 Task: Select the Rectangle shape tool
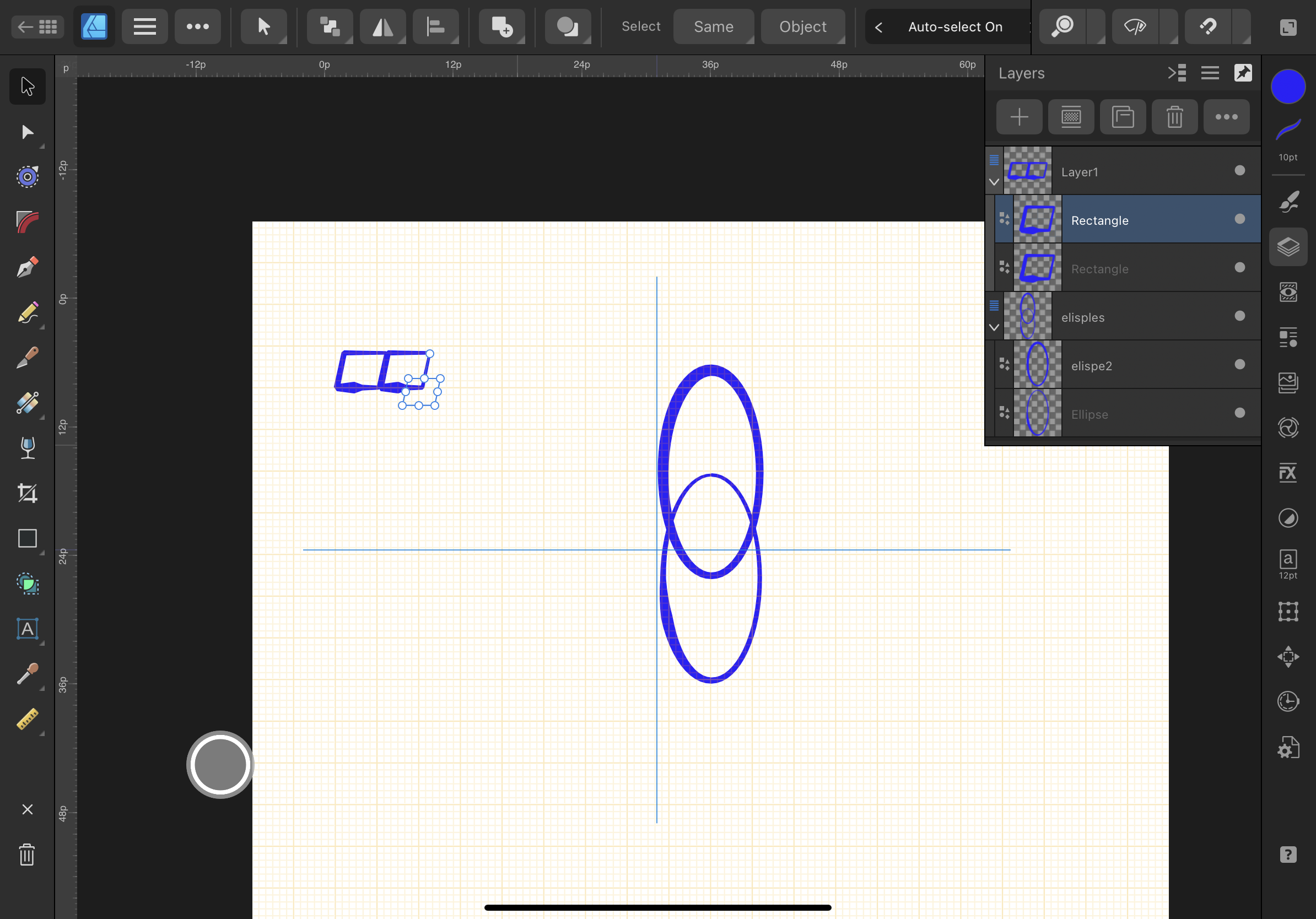[x=27, y=539]
